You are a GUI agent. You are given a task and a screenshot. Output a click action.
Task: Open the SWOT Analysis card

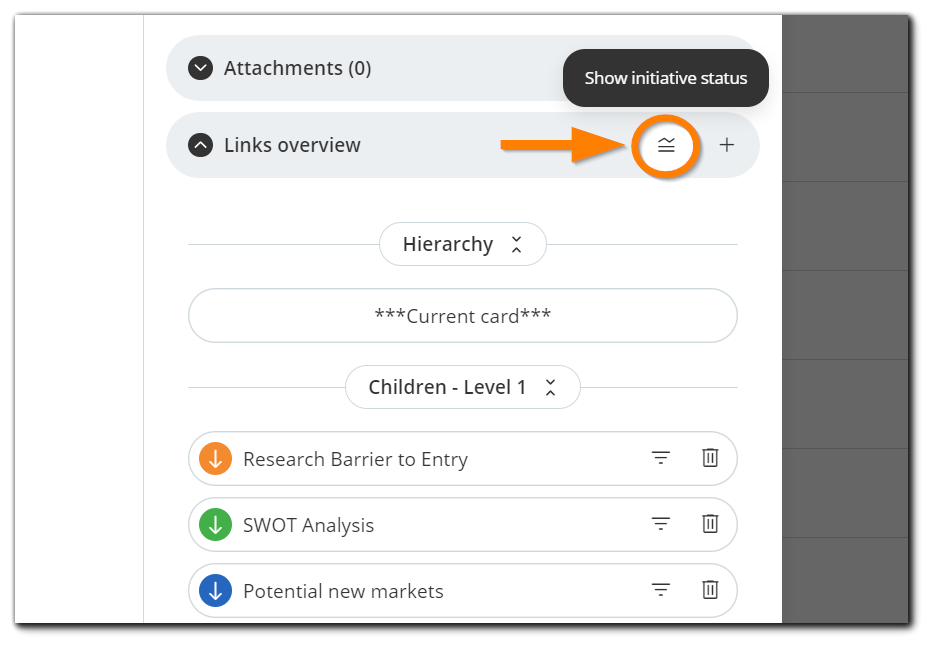[x=310, y=524]
